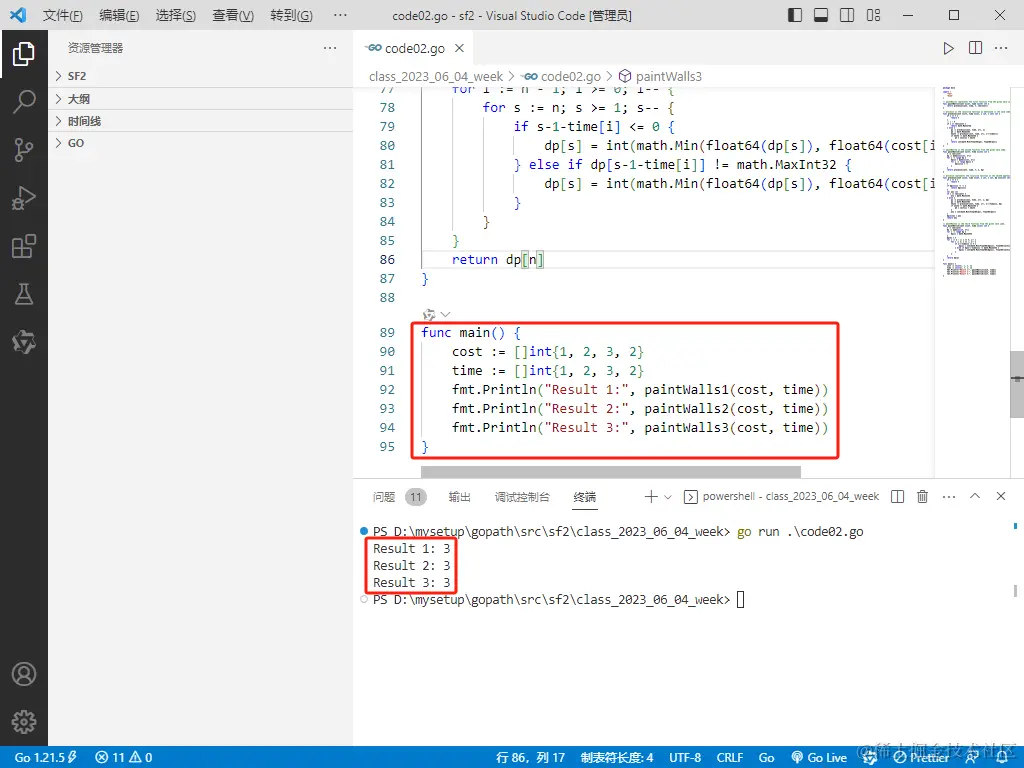This screenshot has width=1024, height=768.
Task: Show hidden menu items ellipsis
Action: coord(340,15)
